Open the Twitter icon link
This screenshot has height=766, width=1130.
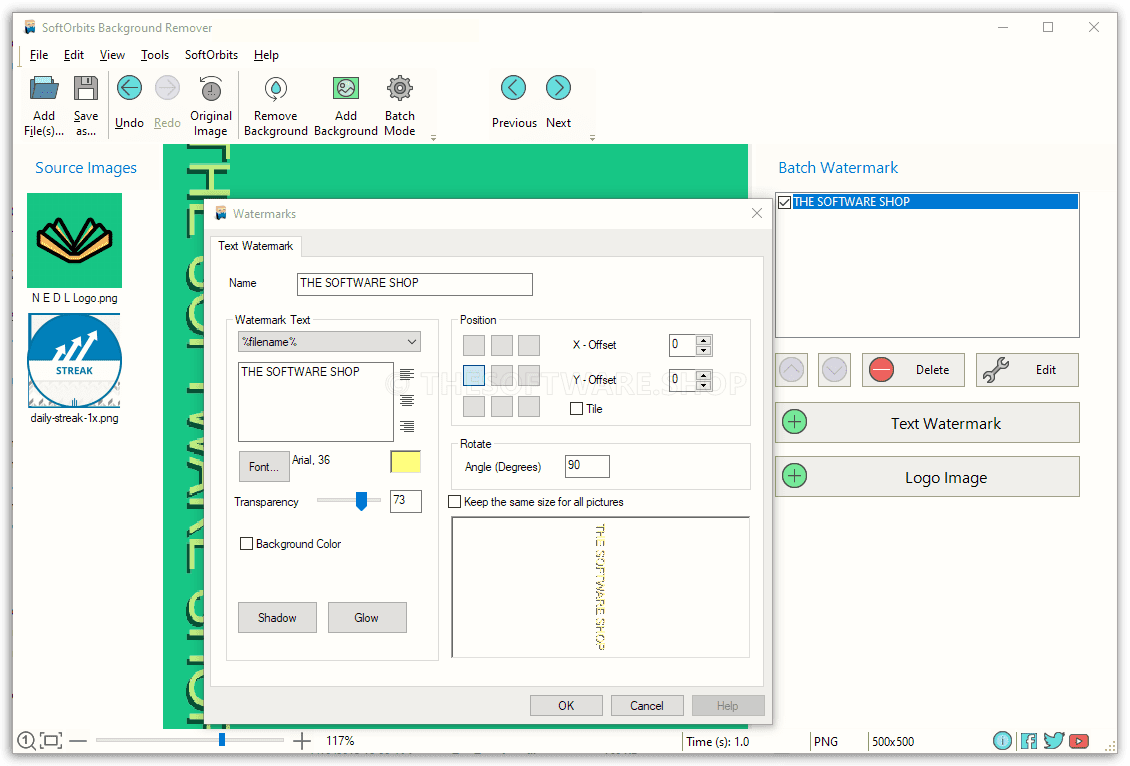click(x=1054, y=741)
